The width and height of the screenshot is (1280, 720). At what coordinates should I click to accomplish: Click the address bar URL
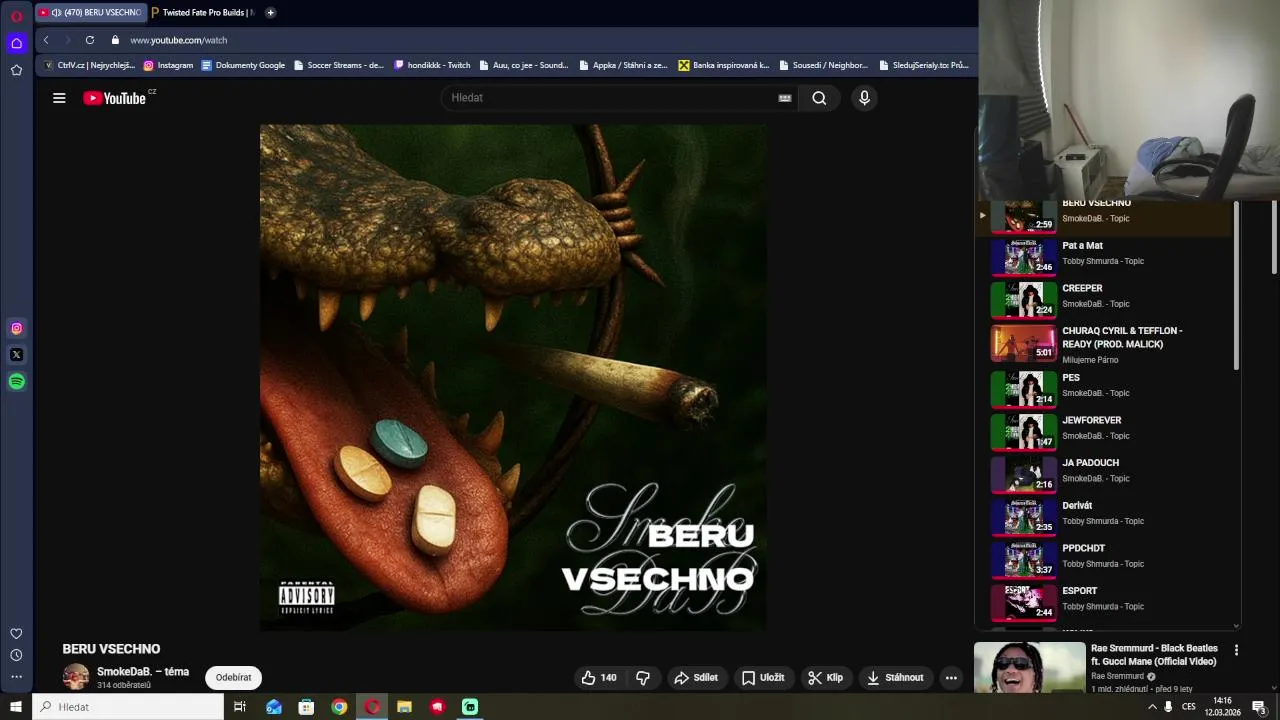tap(179, 40)
